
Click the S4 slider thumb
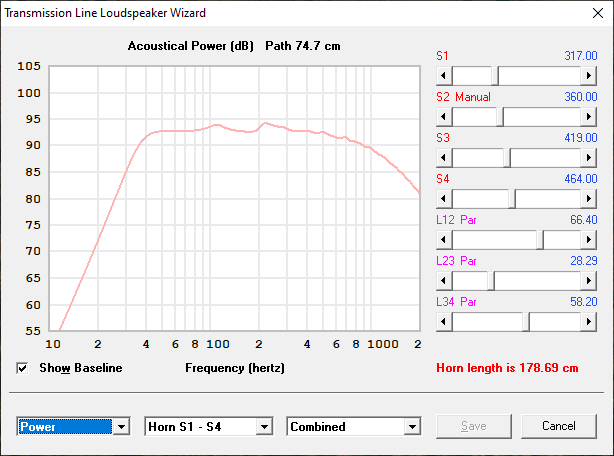512,199
